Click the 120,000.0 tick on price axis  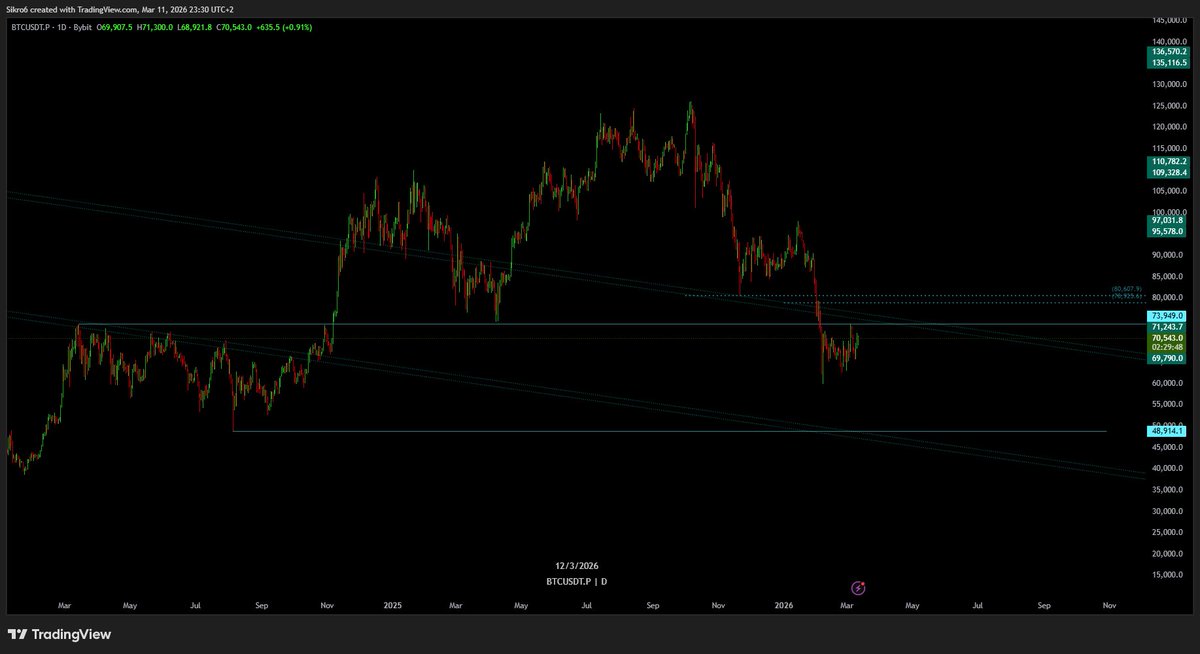1168,127
